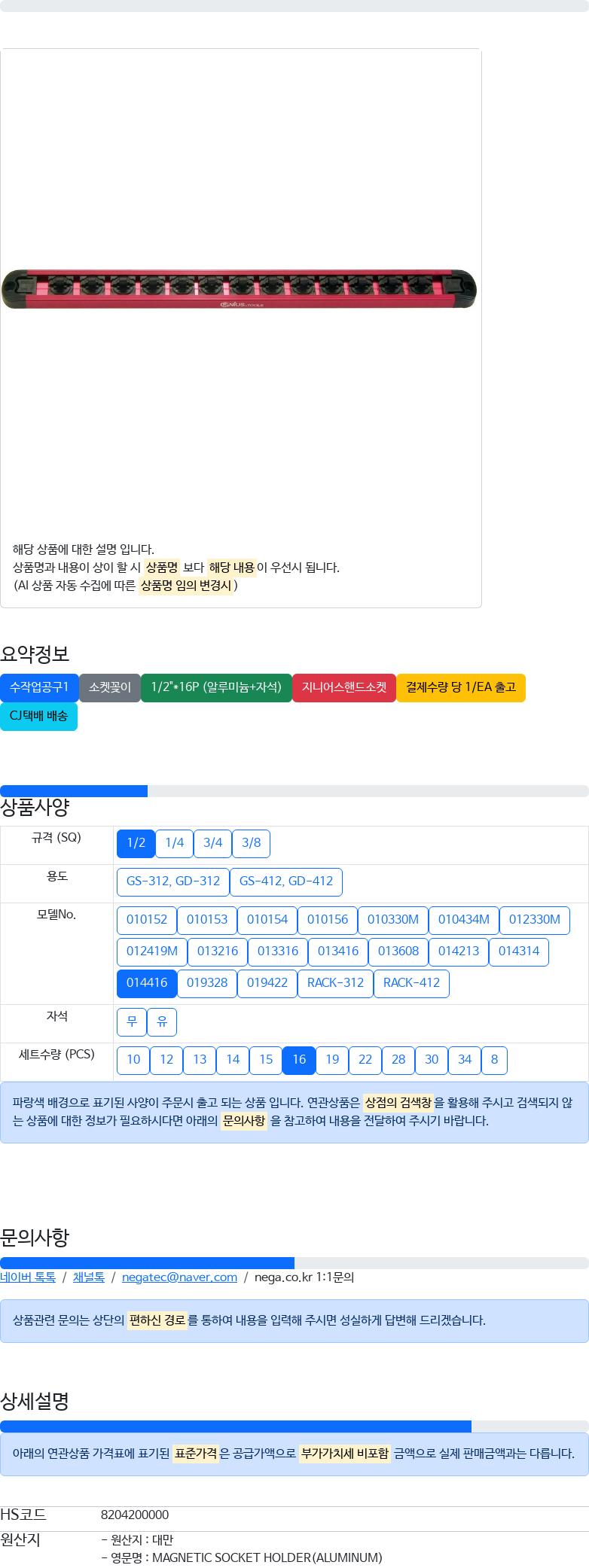
Task: Click the 소켓꽂이 tag
Action: (x=110, y=687)
